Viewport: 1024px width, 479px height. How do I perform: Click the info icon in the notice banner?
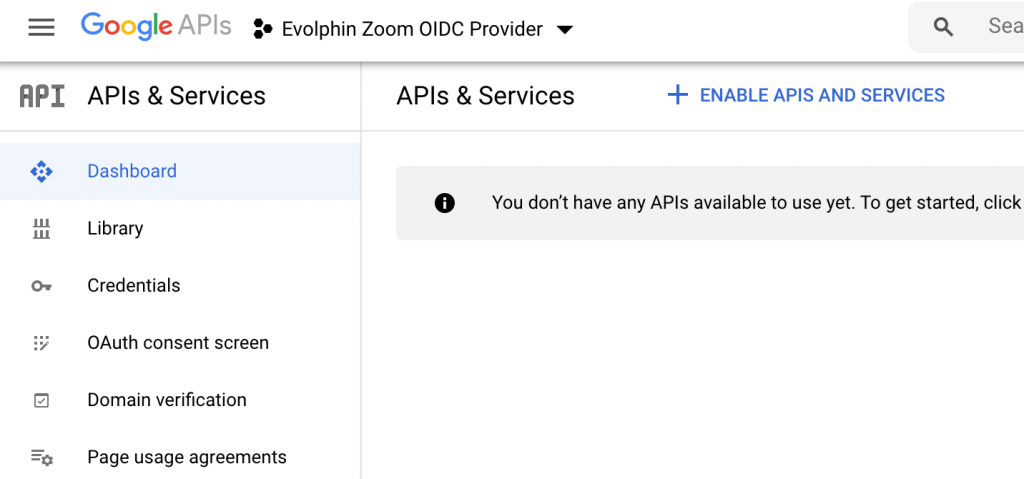(x=444, y=203)
